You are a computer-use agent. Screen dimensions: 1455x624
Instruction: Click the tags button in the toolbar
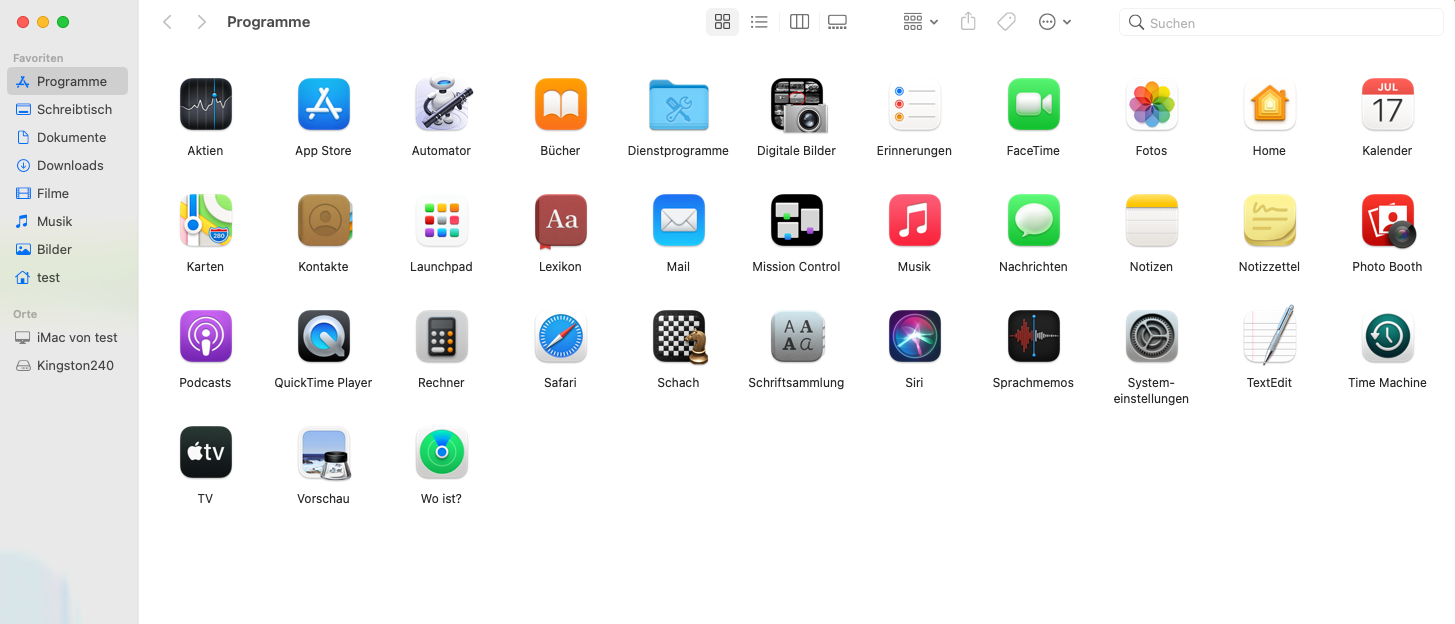1007,22
